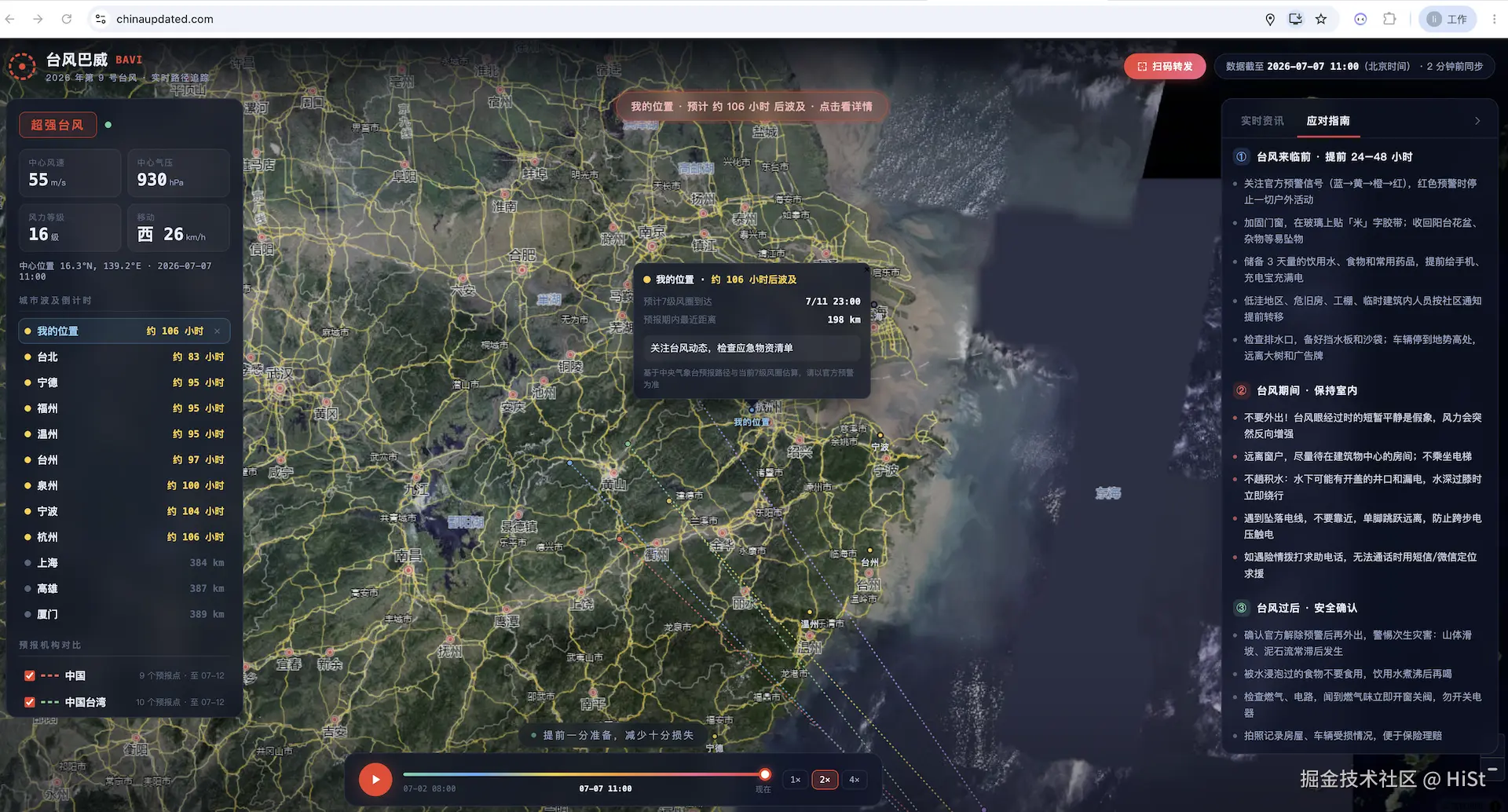The width and height of the screenshot is (1508, 812).
Task: Set playback speed to 4×
Action: (x=855, y=780)
